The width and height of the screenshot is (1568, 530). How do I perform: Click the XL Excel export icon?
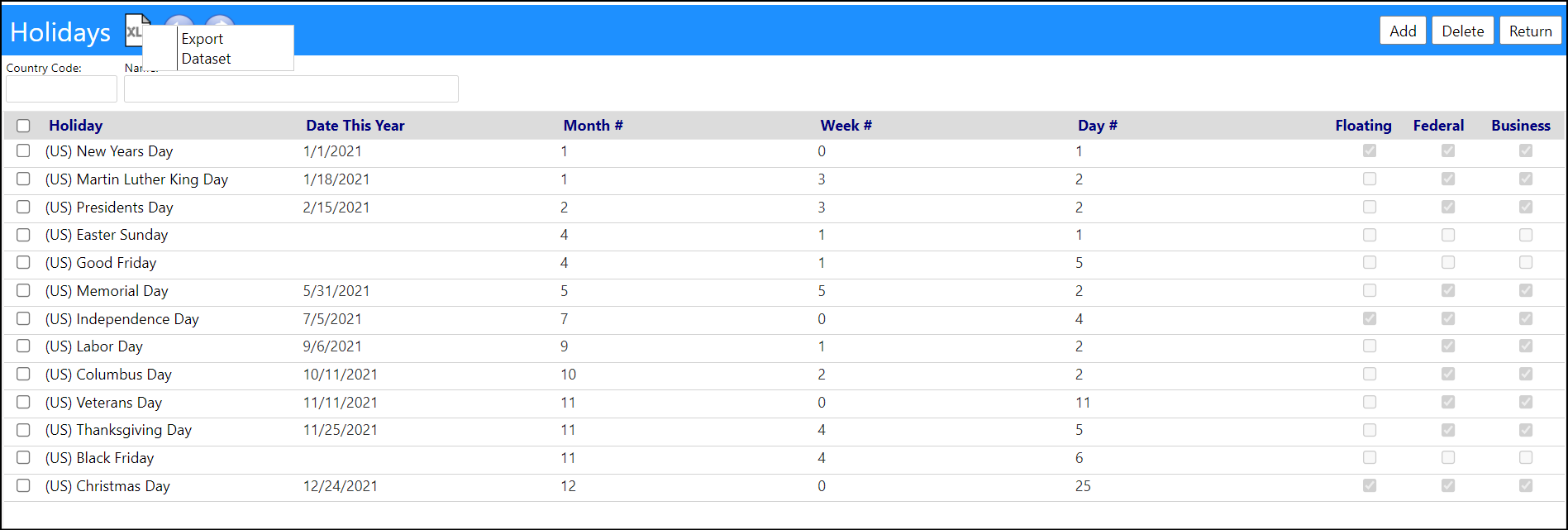coord(134,31)
